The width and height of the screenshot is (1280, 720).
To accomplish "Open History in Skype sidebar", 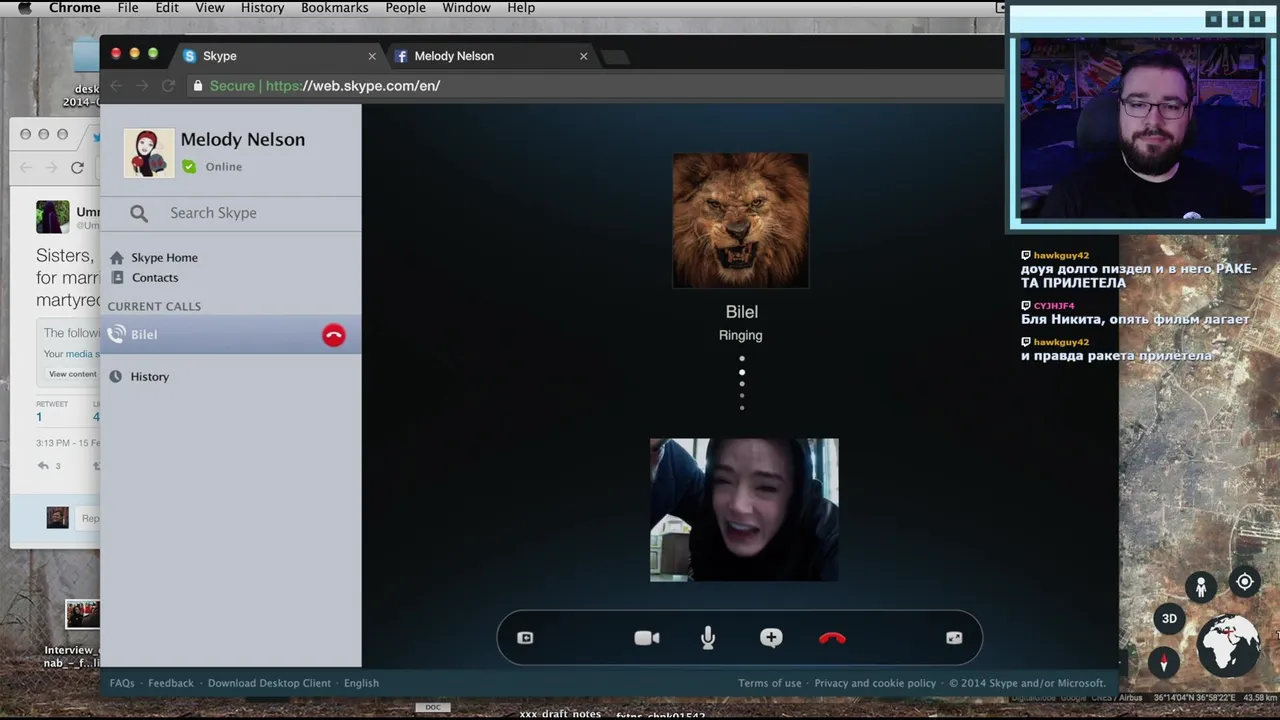I will (x=150, y=376).
